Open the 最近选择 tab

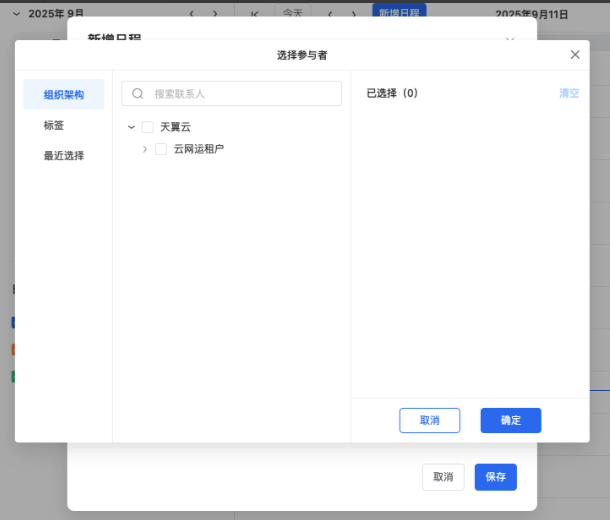point(64,155)
